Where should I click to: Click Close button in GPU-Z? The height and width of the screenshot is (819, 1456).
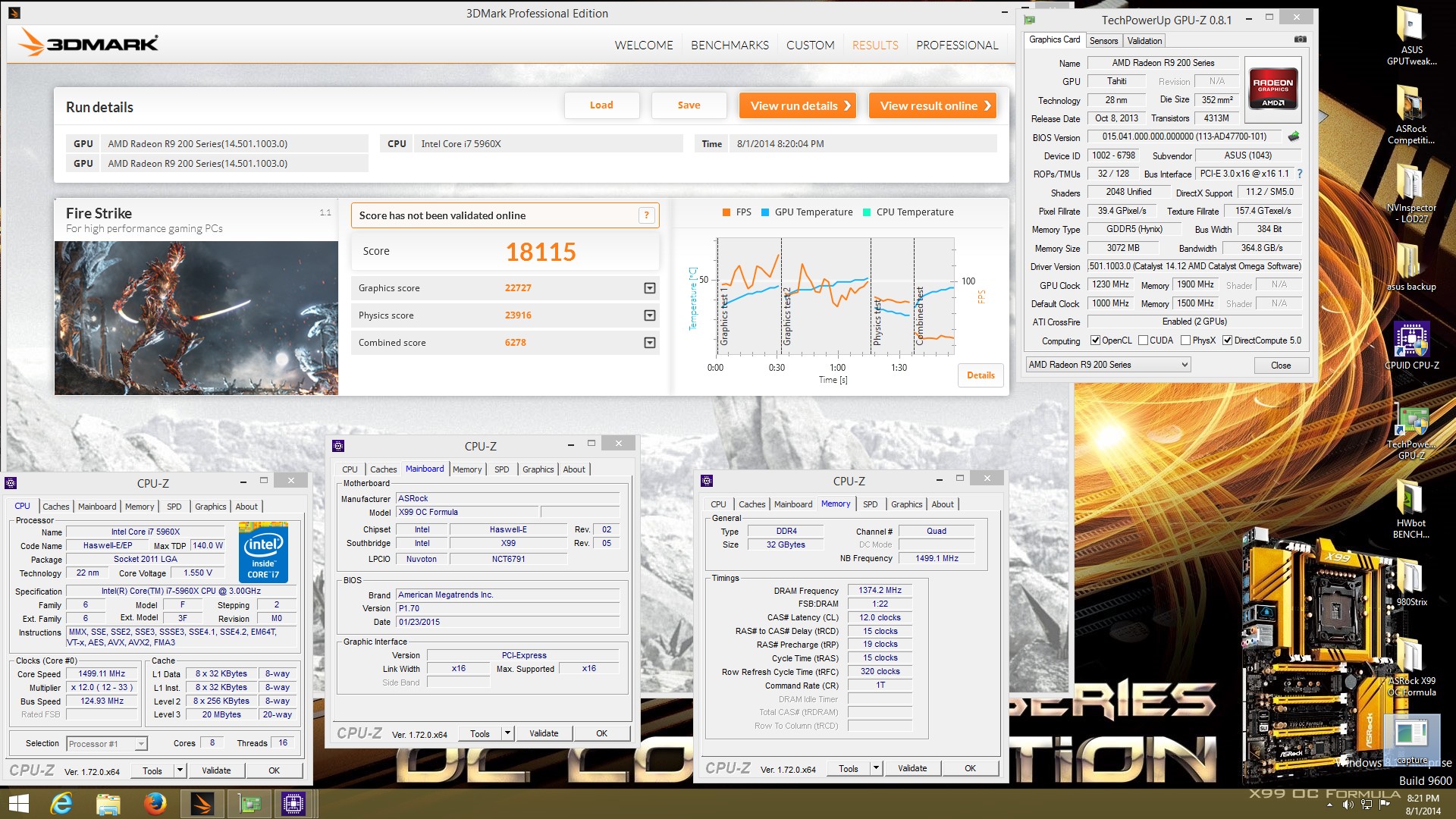pos(1281,366)
